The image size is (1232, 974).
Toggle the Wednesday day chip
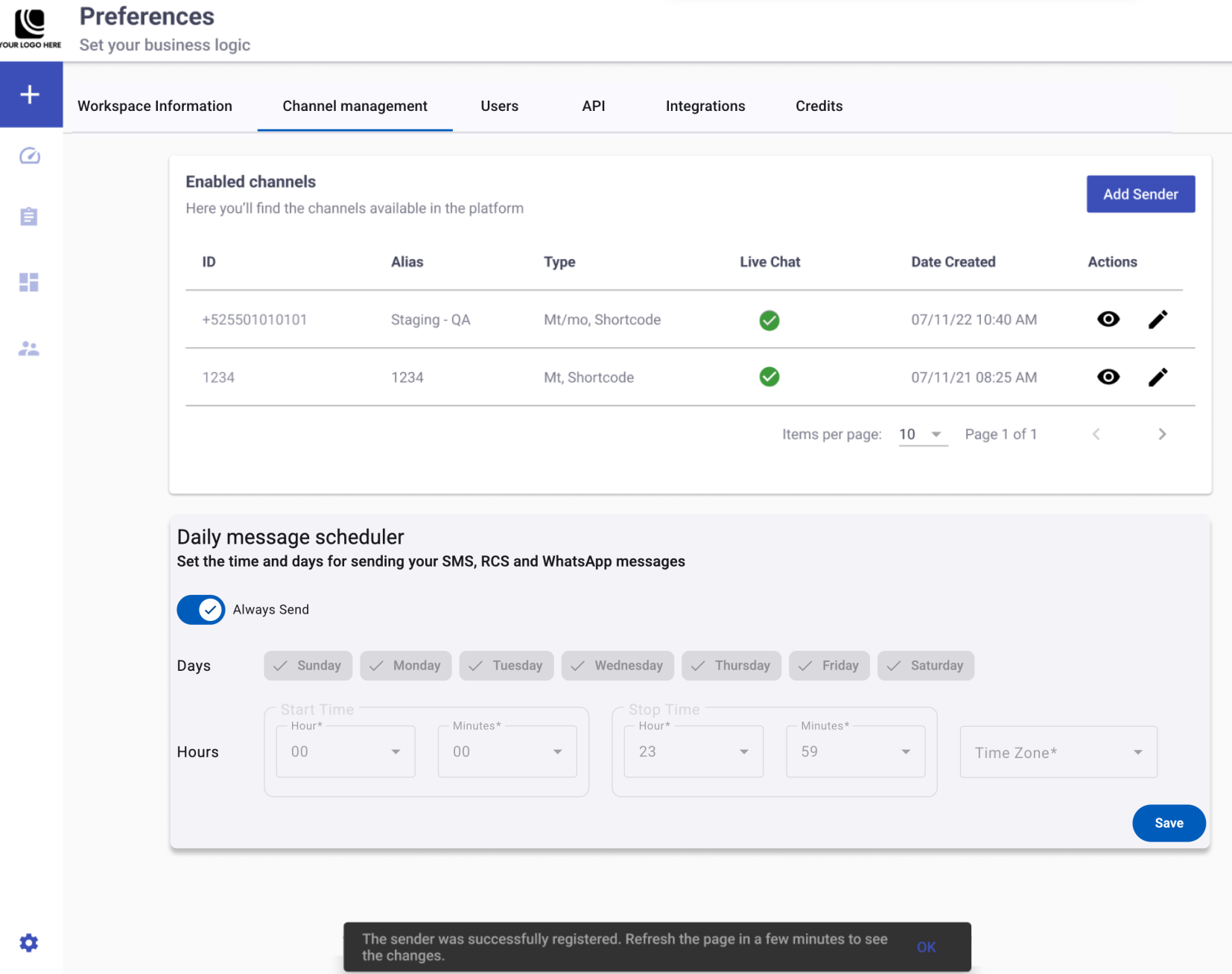coord(617,666)
